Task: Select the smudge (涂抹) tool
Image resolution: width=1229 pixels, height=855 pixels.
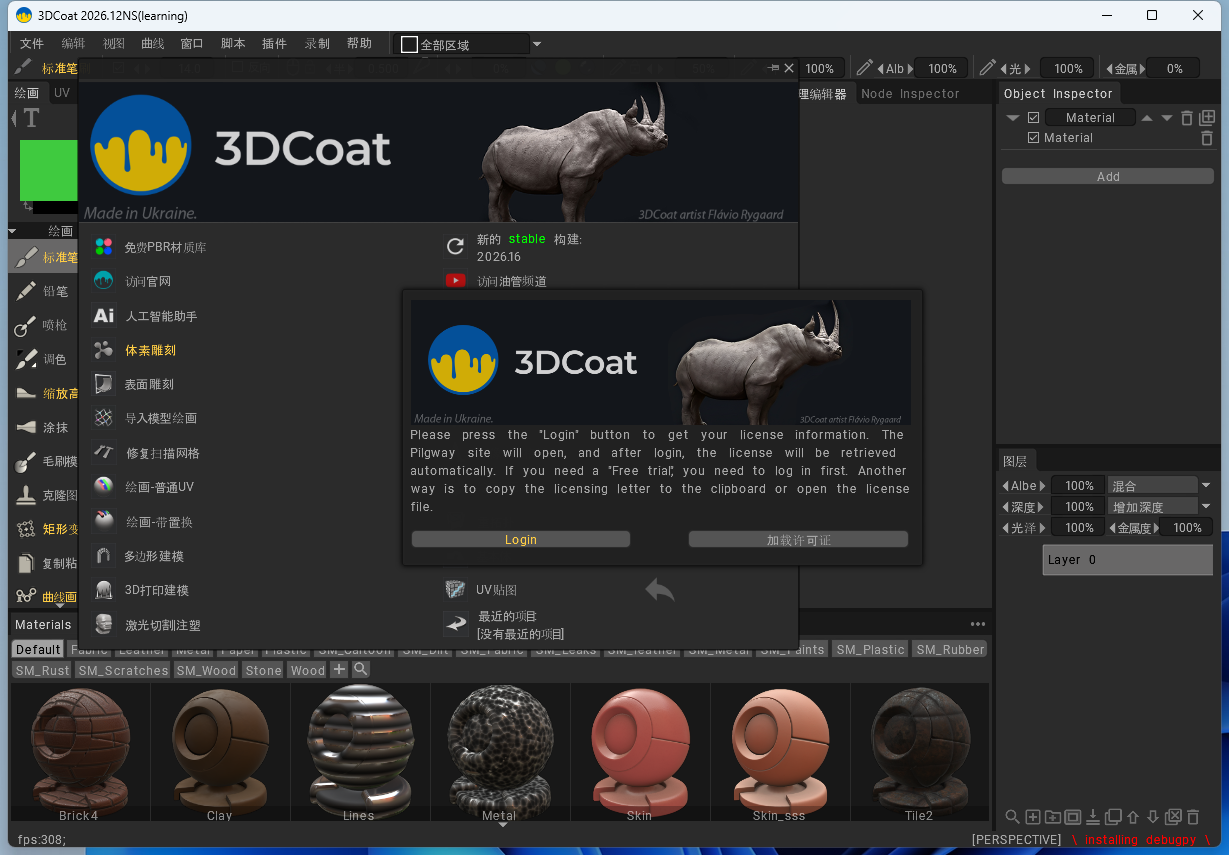Action: 43,427
